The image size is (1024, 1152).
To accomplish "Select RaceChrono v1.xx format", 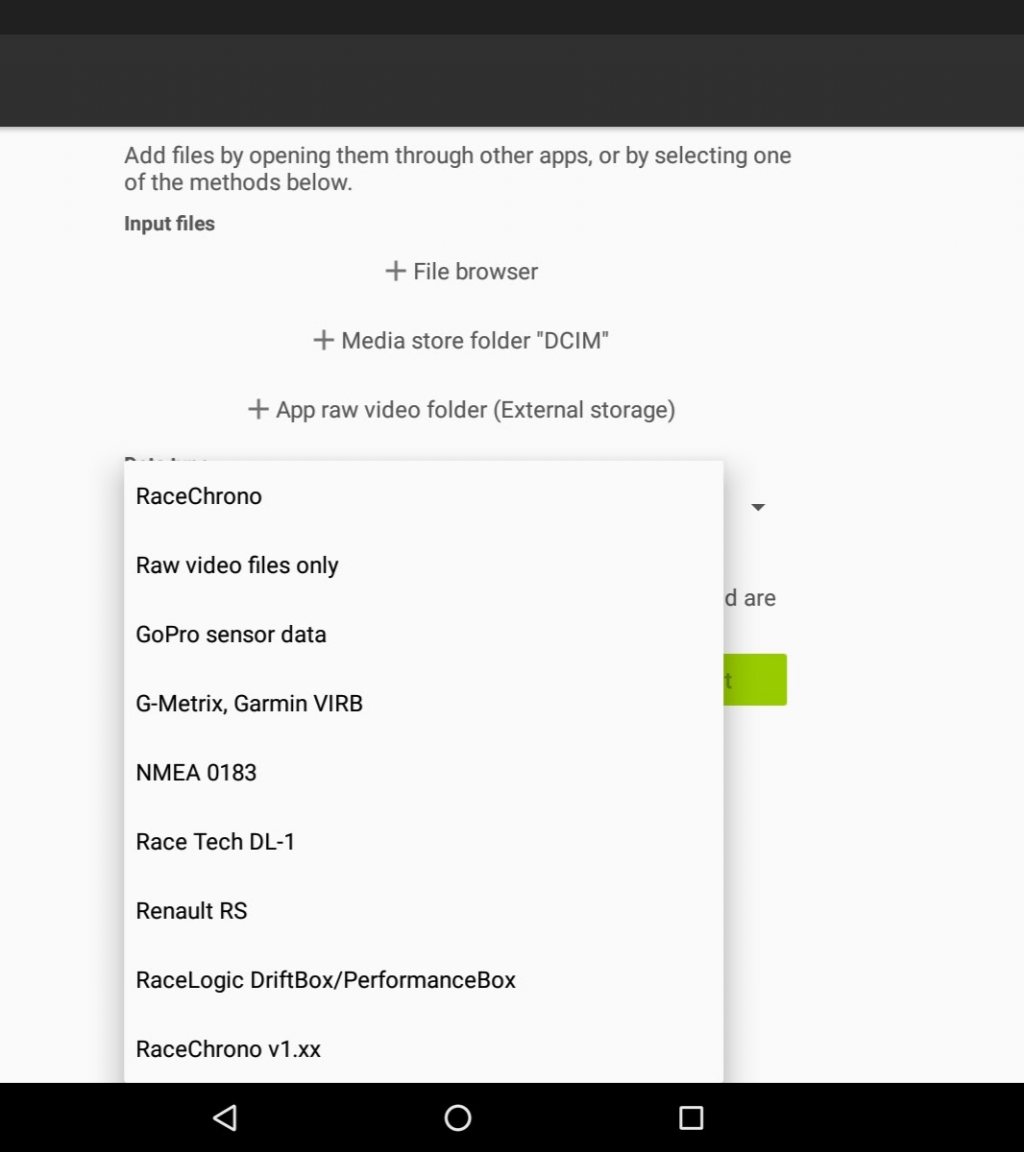I will 424,1048.
